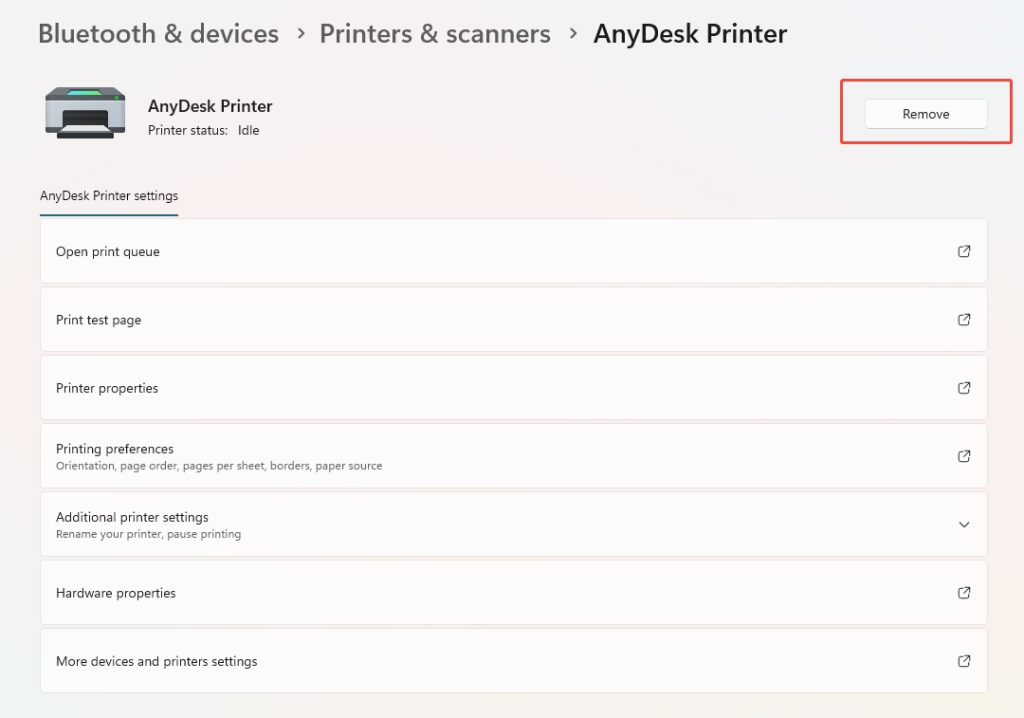Select the AnyDesk Printer settings tab
Image resolution: width=1024 pixels, height=718 pixels.
click(x=108, y=196)
